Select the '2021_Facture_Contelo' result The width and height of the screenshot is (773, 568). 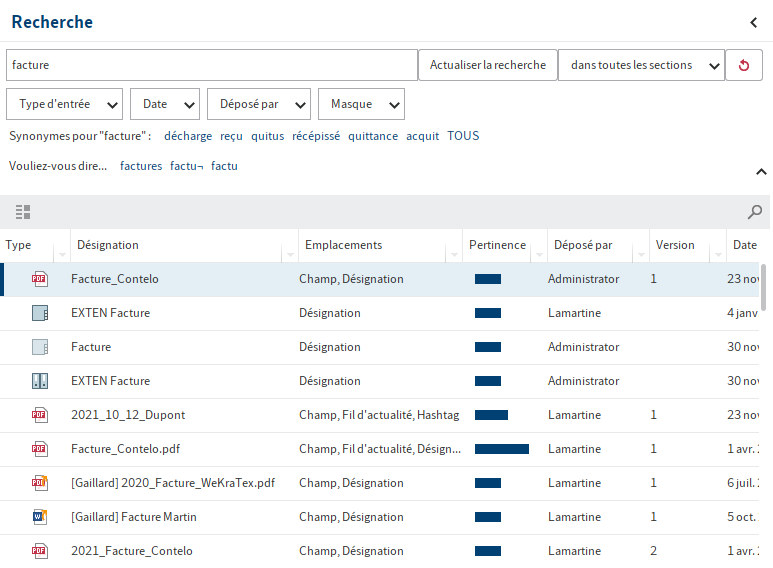[380, 551]
